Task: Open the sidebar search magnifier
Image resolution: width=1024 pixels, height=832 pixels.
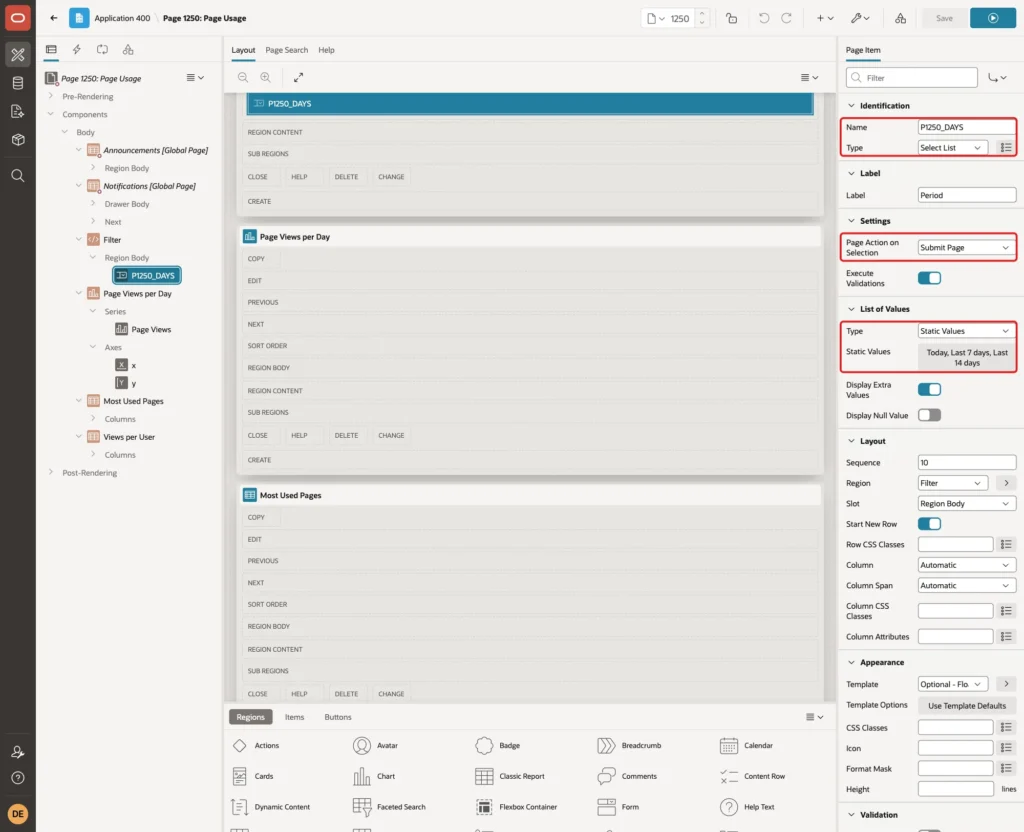Action: [x=18, y=176]
